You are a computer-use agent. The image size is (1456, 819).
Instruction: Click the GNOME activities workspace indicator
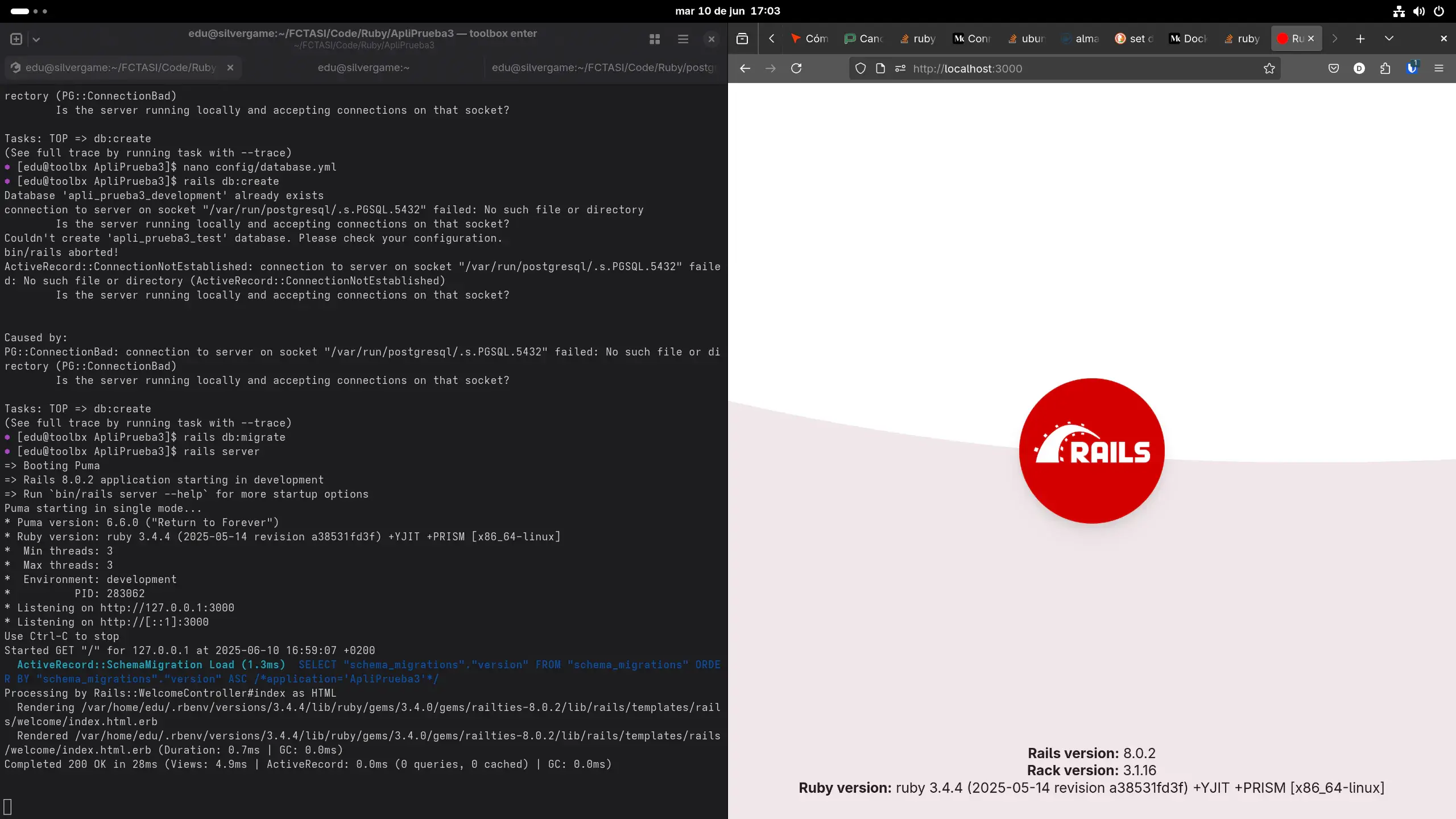[x=28, y=11]
